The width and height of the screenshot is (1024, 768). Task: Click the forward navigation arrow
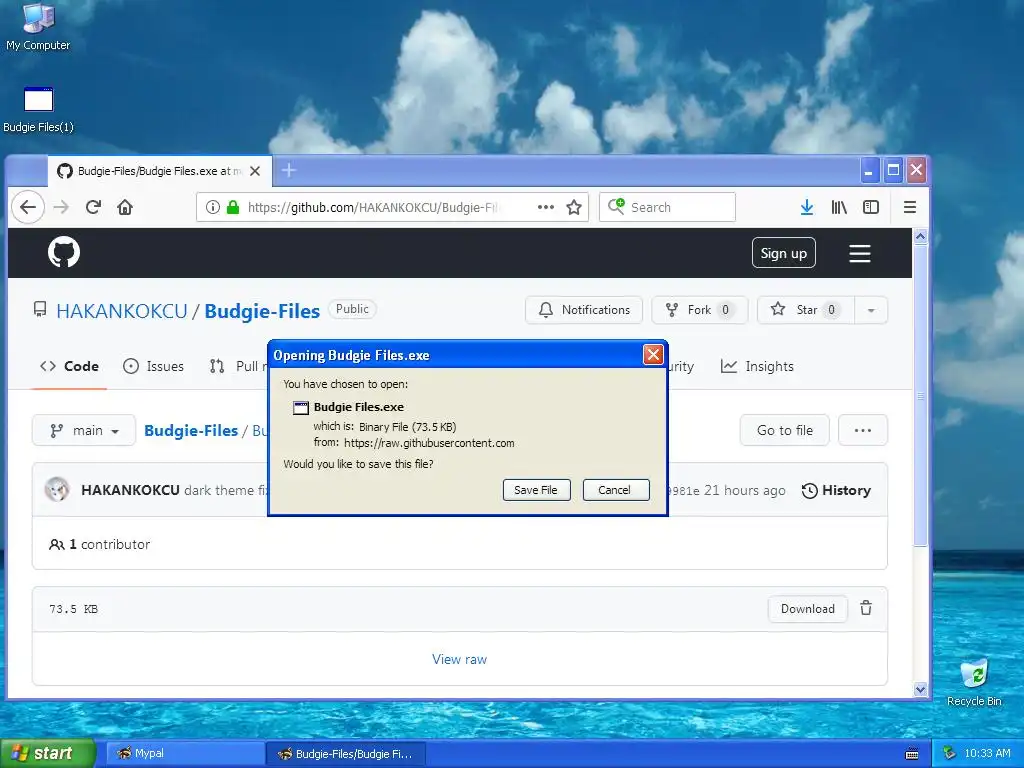[61, 208]
